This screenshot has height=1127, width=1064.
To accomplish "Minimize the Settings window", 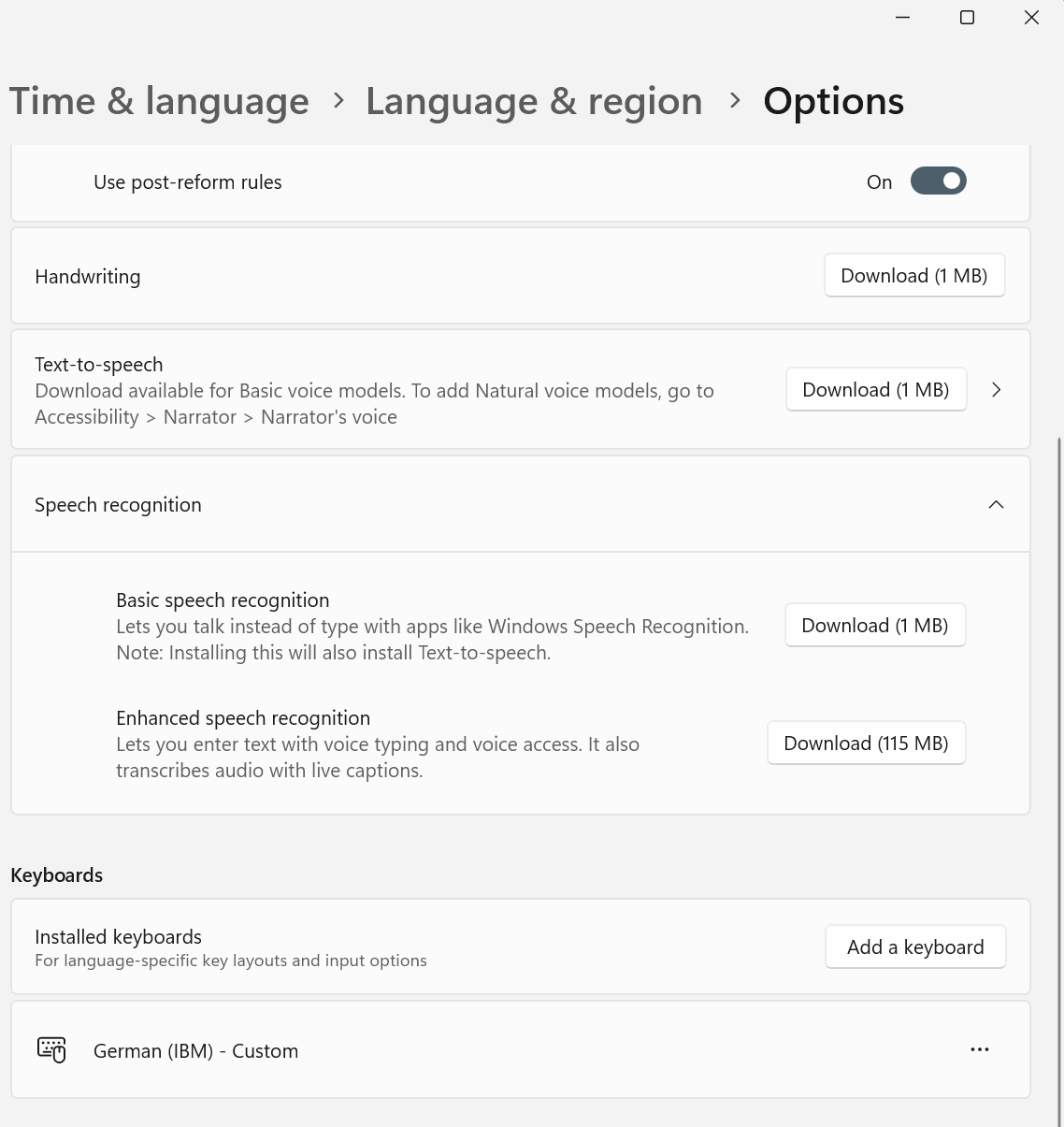I will point(902,18).
